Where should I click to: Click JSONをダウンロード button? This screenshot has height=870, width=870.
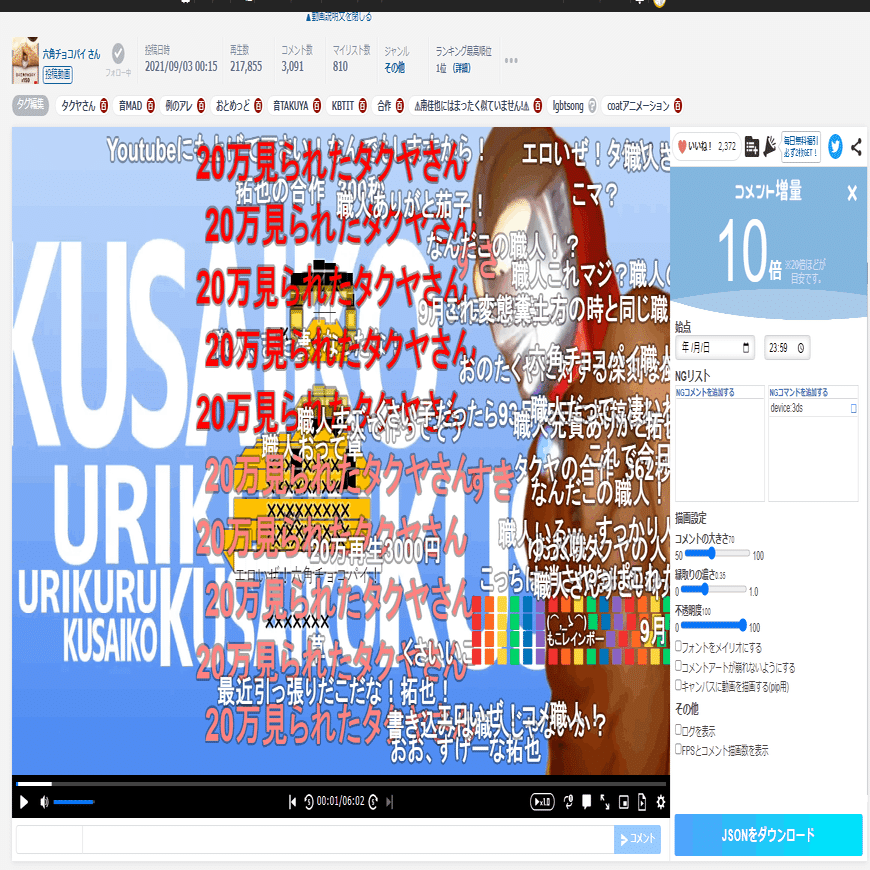[768, 834]
